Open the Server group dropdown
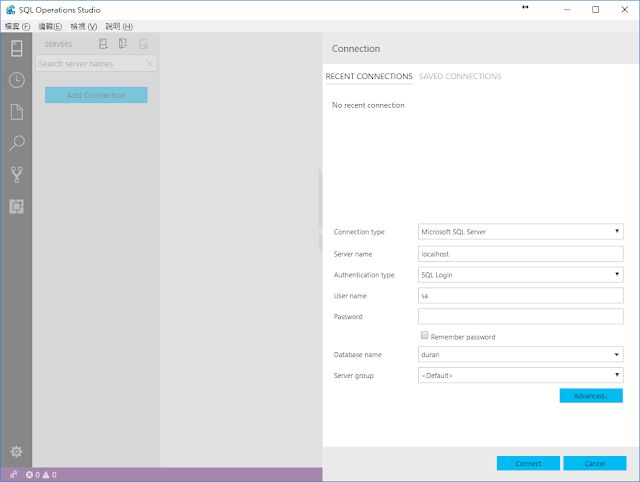The width and height of the screenshot is (640, 482). 520,375
